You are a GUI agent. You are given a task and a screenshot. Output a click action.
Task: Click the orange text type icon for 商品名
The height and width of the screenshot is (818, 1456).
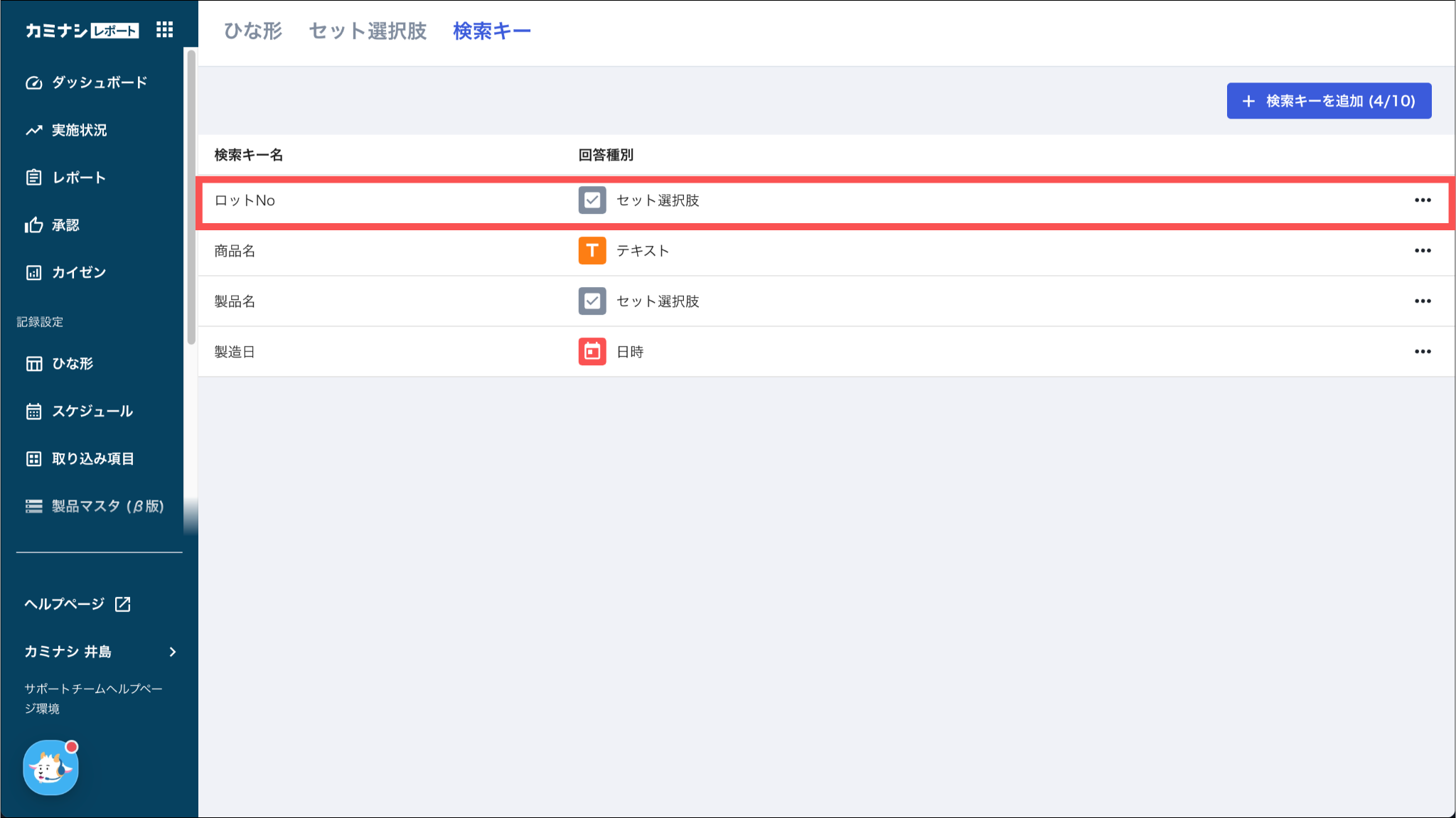591,251
